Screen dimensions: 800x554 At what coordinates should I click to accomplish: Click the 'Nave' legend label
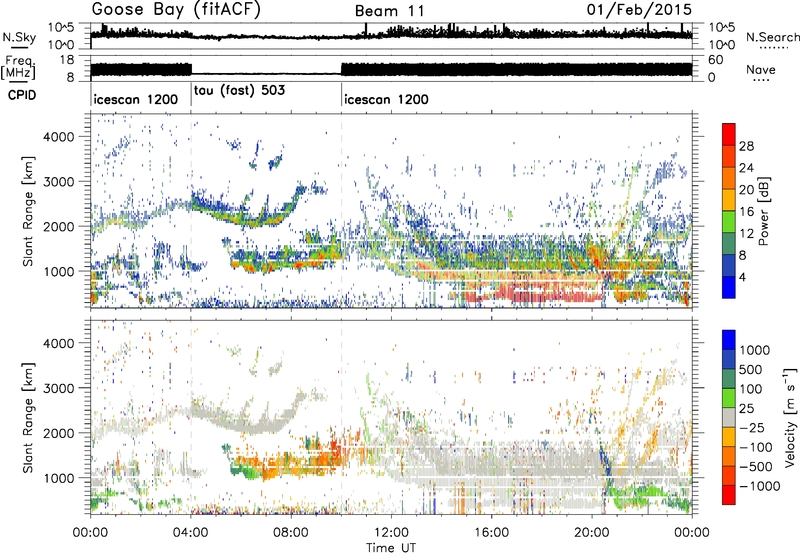(x=761, y=70)
